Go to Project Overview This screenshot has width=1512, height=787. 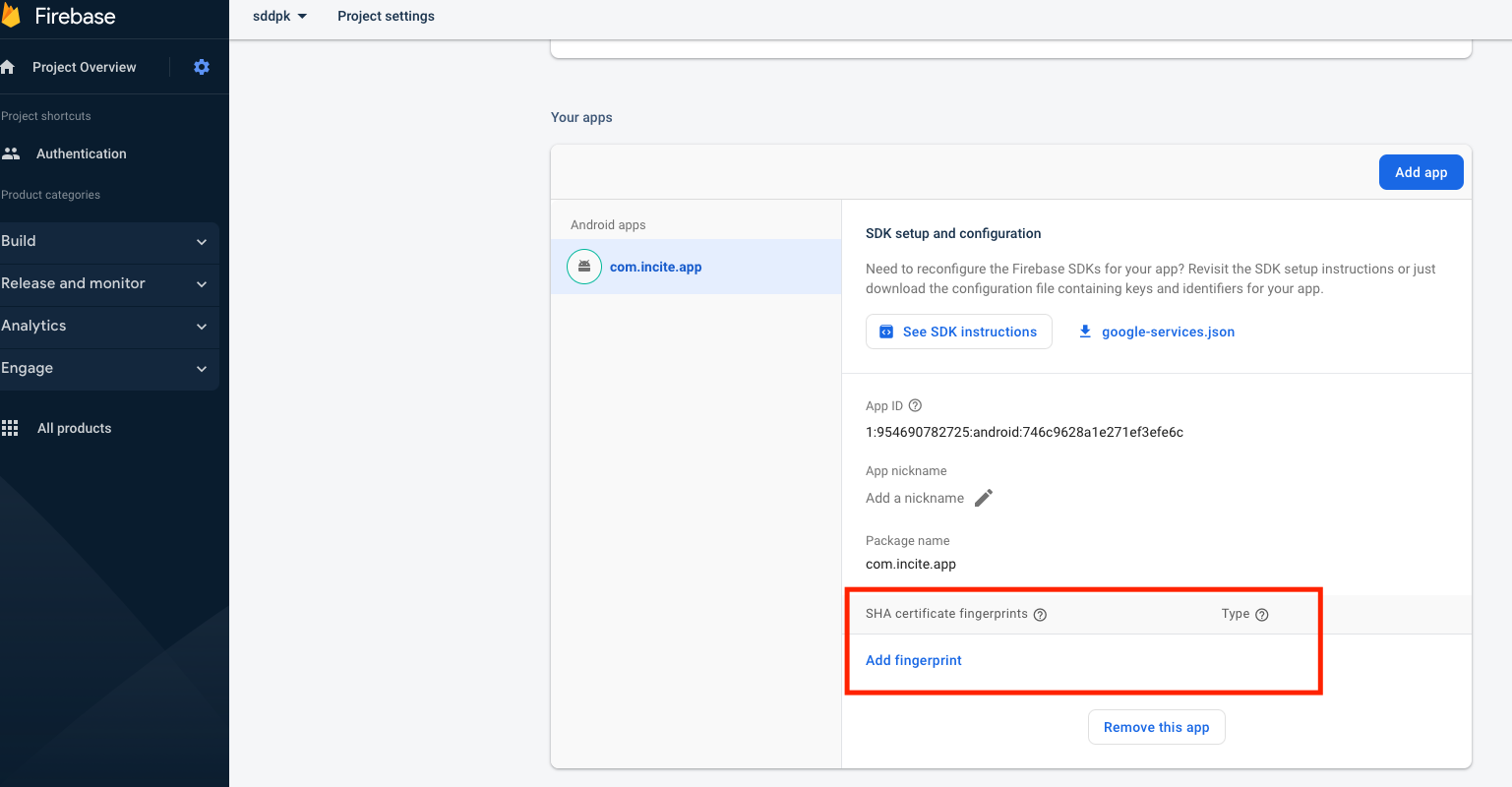click(x=84, y=67)
